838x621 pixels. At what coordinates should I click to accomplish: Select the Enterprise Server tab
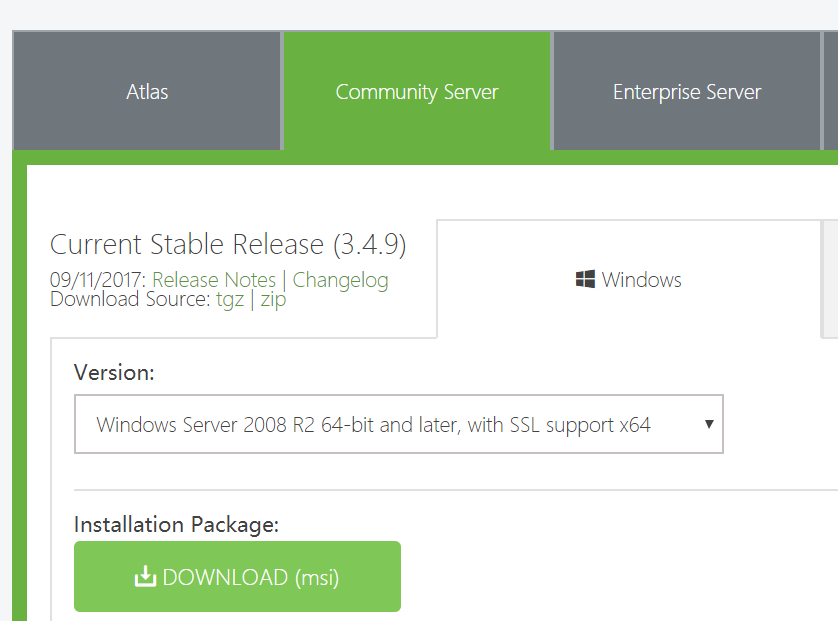click(687, 91)
